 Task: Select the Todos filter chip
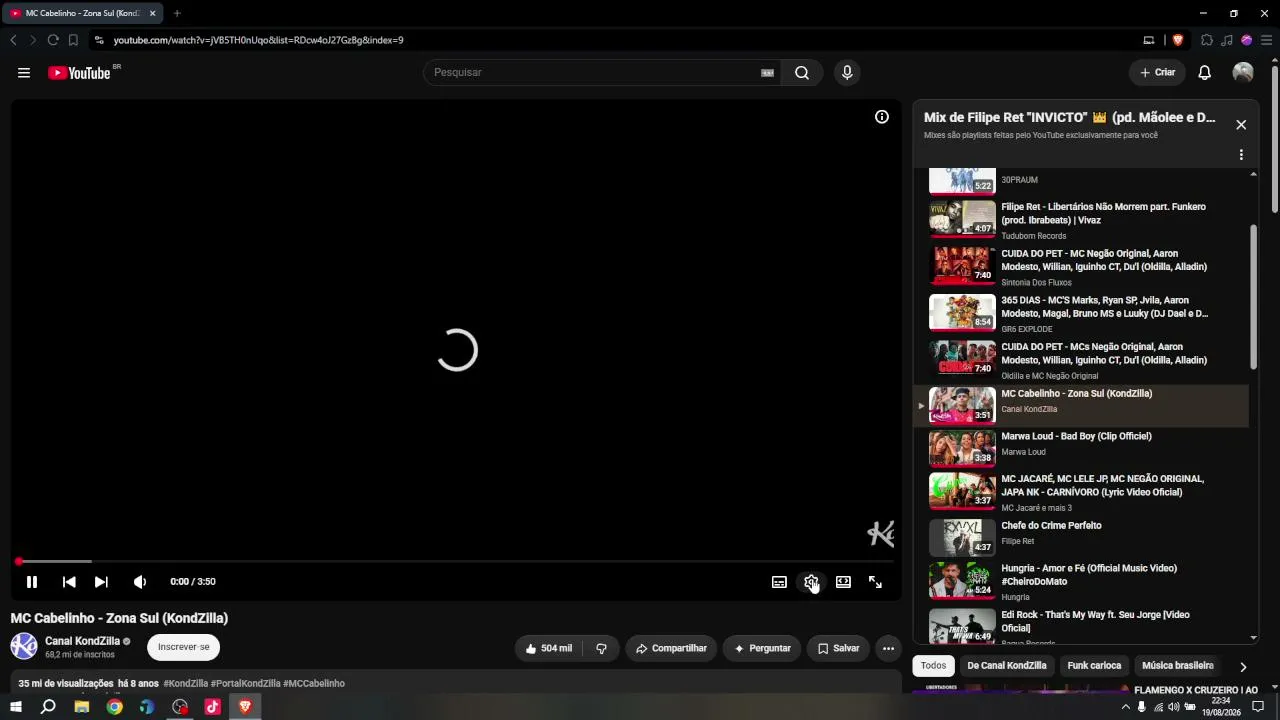[x=933, y=666]
